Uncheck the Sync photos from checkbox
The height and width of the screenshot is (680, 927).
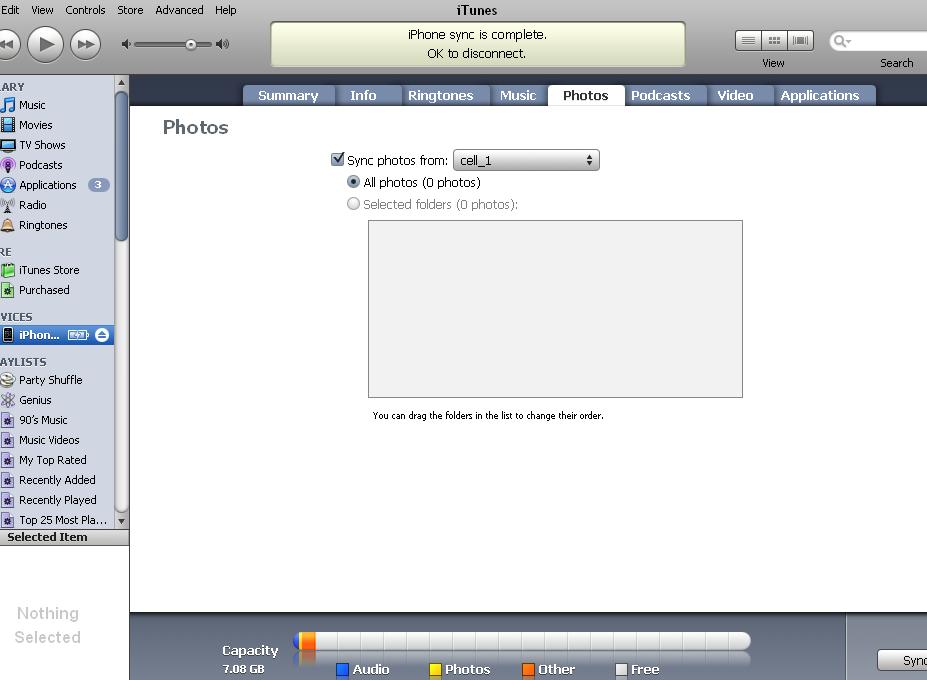[338, 159]
